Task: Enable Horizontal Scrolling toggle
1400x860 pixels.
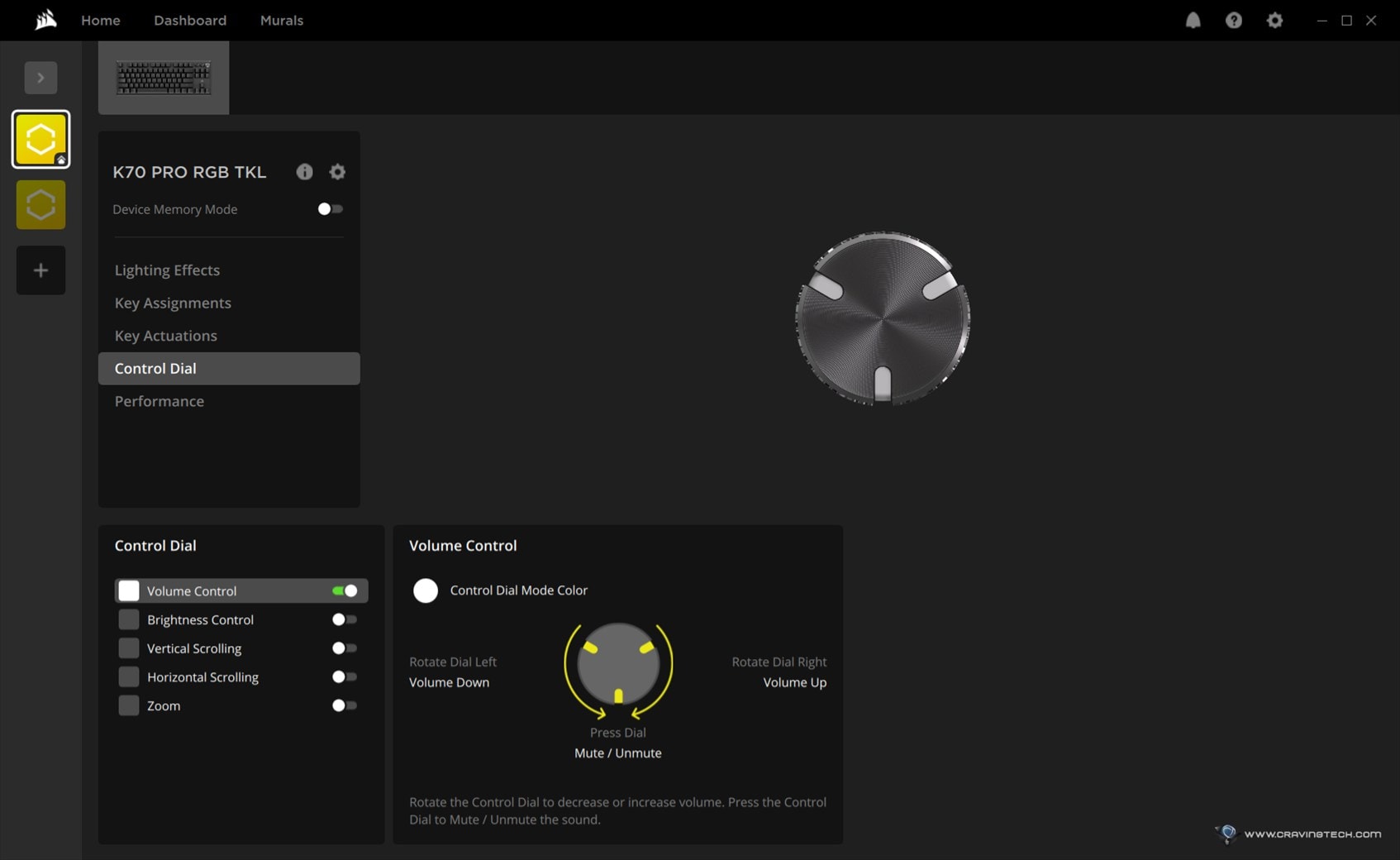Action: 345,677
